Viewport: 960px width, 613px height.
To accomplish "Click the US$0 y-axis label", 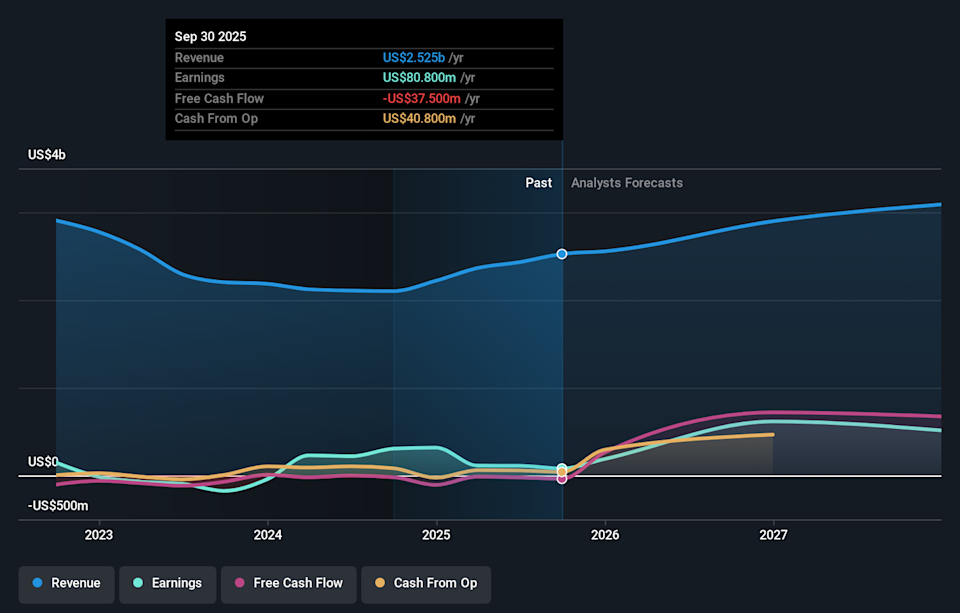I will [43, 462].
